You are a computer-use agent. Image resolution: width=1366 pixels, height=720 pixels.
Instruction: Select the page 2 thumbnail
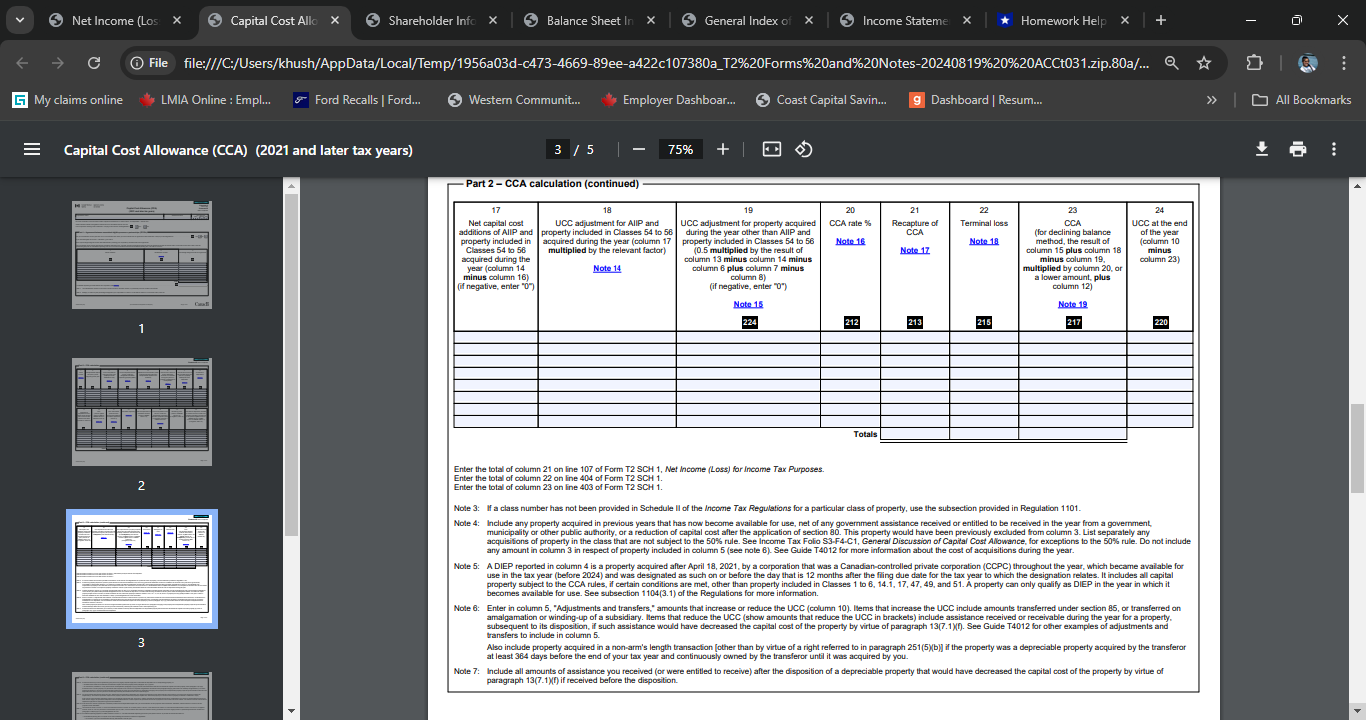(x=141, y=412)
